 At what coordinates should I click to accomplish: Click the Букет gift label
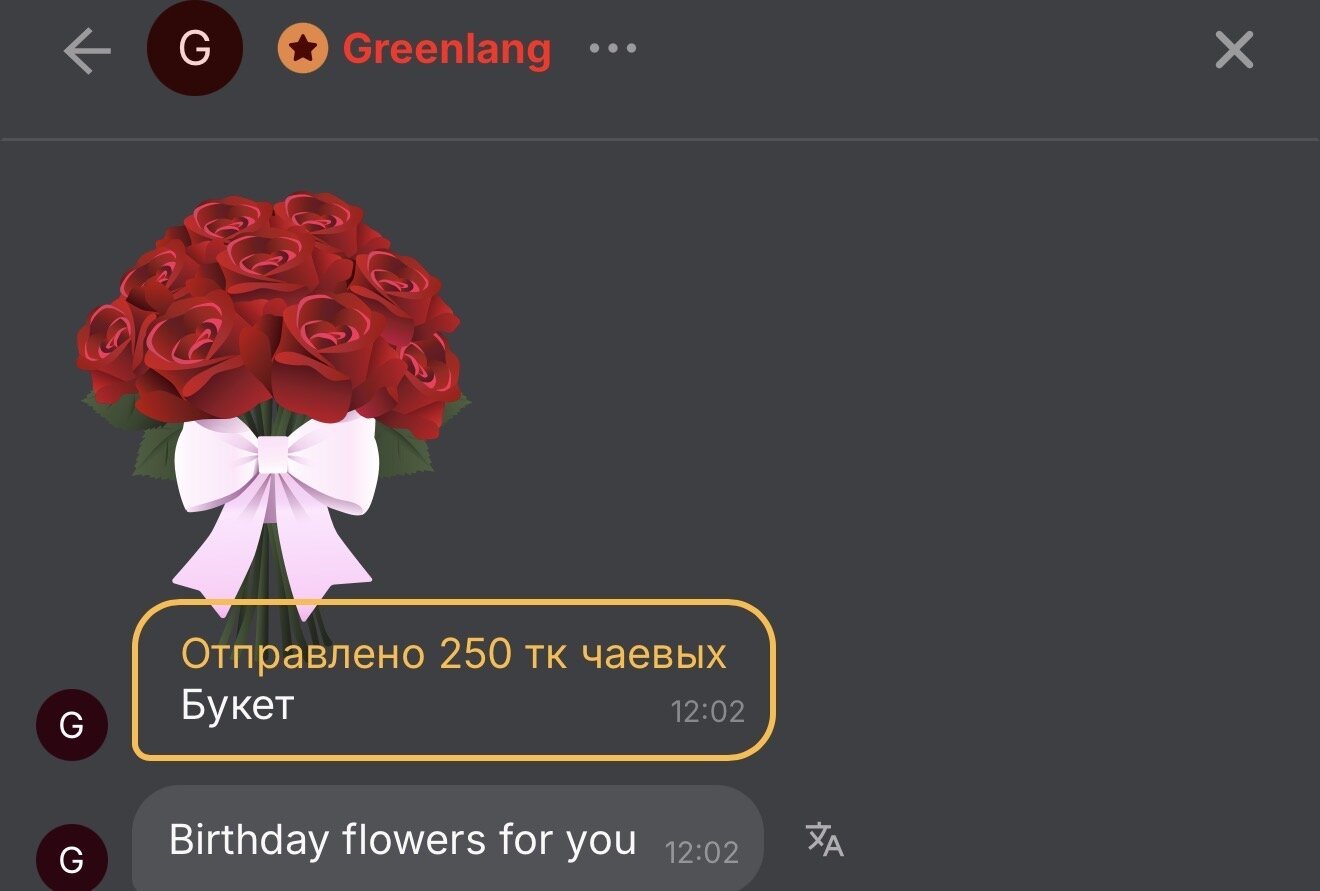point(237,705)
